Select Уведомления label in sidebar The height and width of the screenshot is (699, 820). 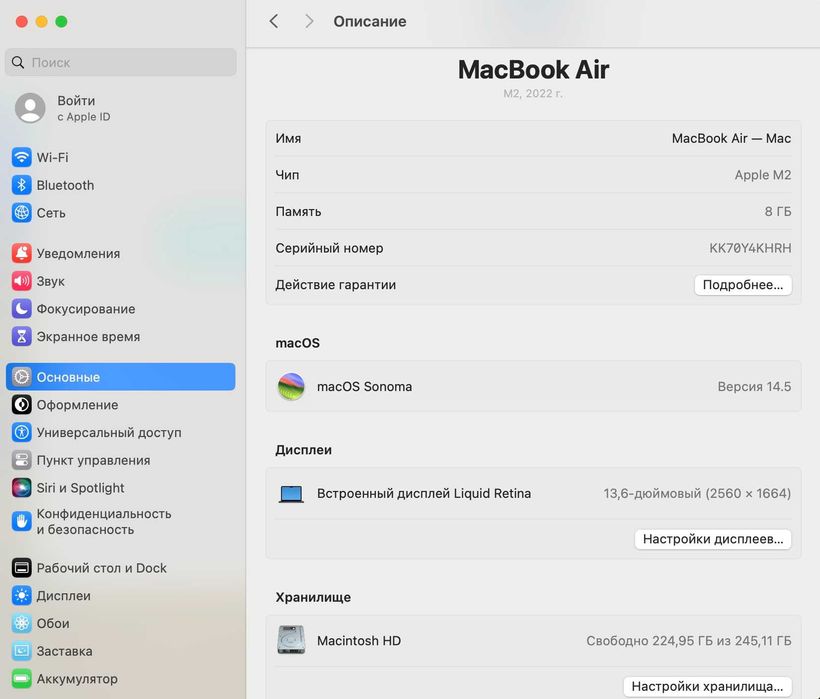coord(78,254)
